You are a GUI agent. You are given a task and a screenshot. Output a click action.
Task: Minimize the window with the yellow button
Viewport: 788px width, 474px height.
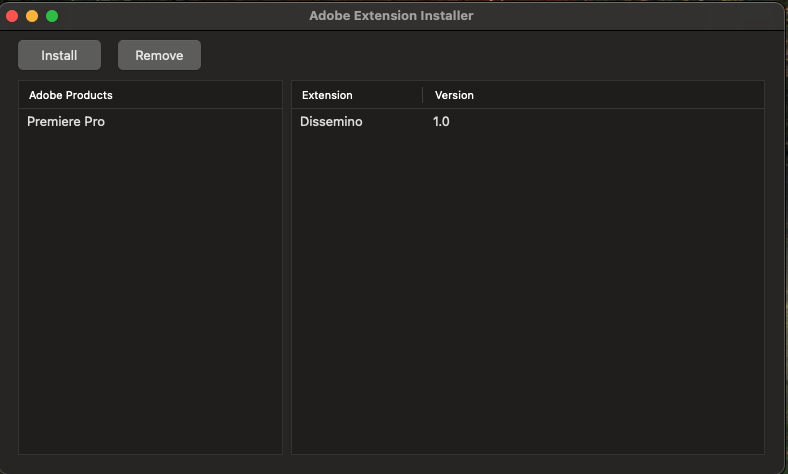click(x=32, y=16)
